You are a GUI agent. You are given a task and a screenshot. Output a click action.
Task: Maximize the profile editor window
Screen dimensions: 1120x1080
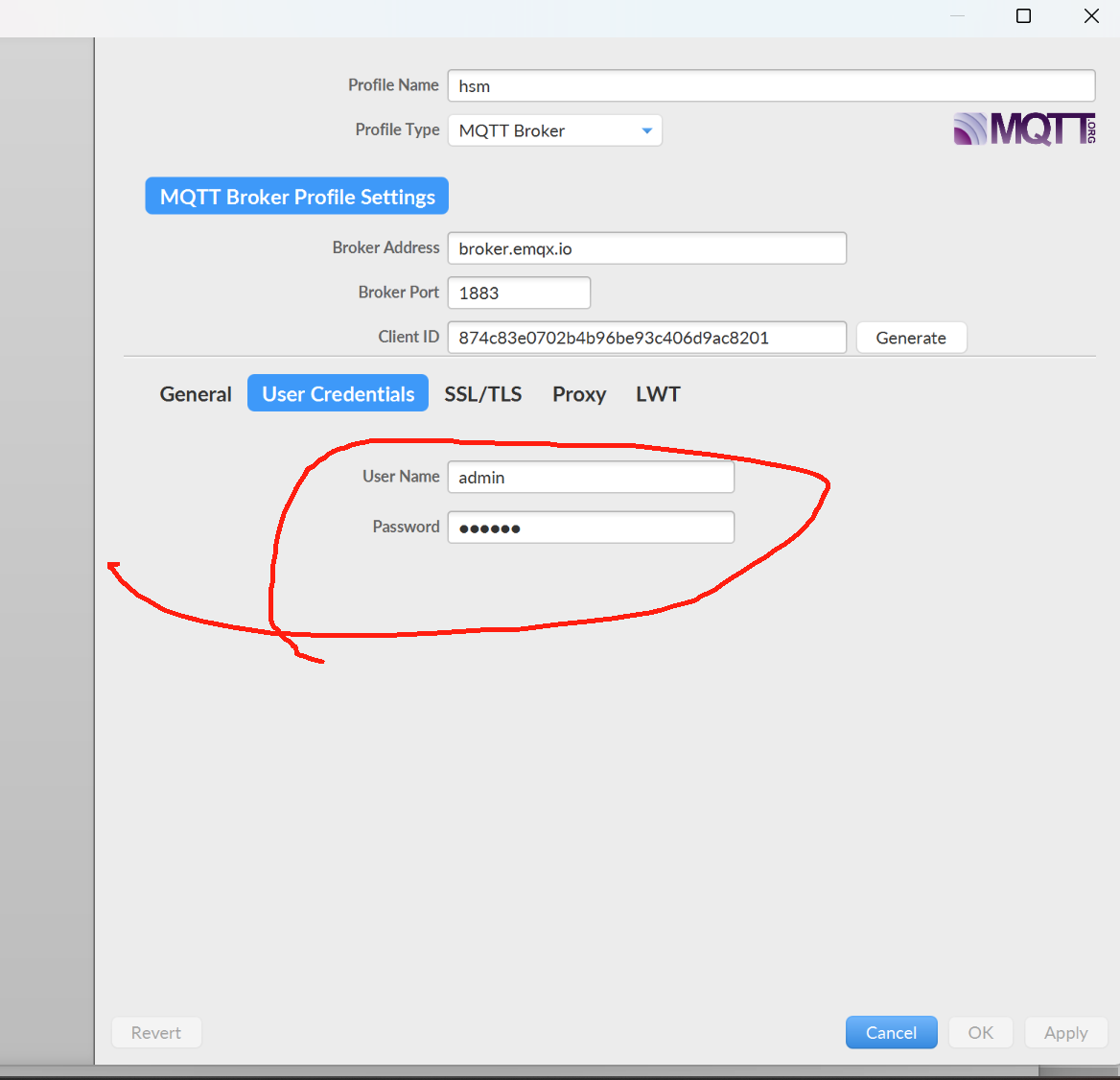pos(1023,15)
